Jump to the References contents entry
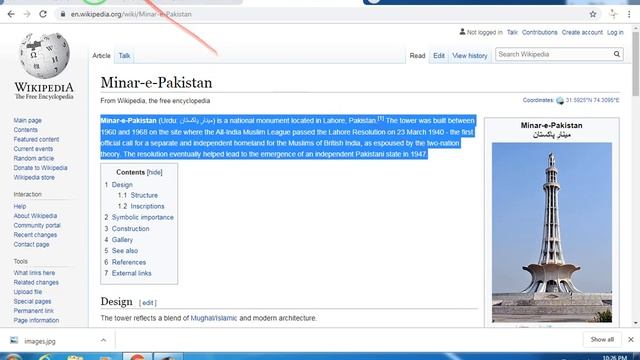Image resolution: width=640 pixels, height=360 pixels. (x=129, y=262)
